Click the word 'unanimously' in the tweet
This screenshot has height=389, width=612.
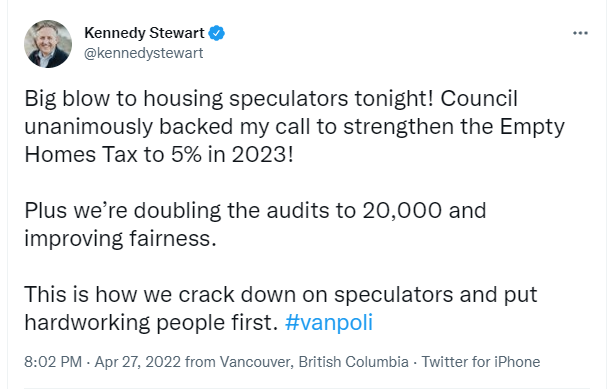(x=88, y=127)
